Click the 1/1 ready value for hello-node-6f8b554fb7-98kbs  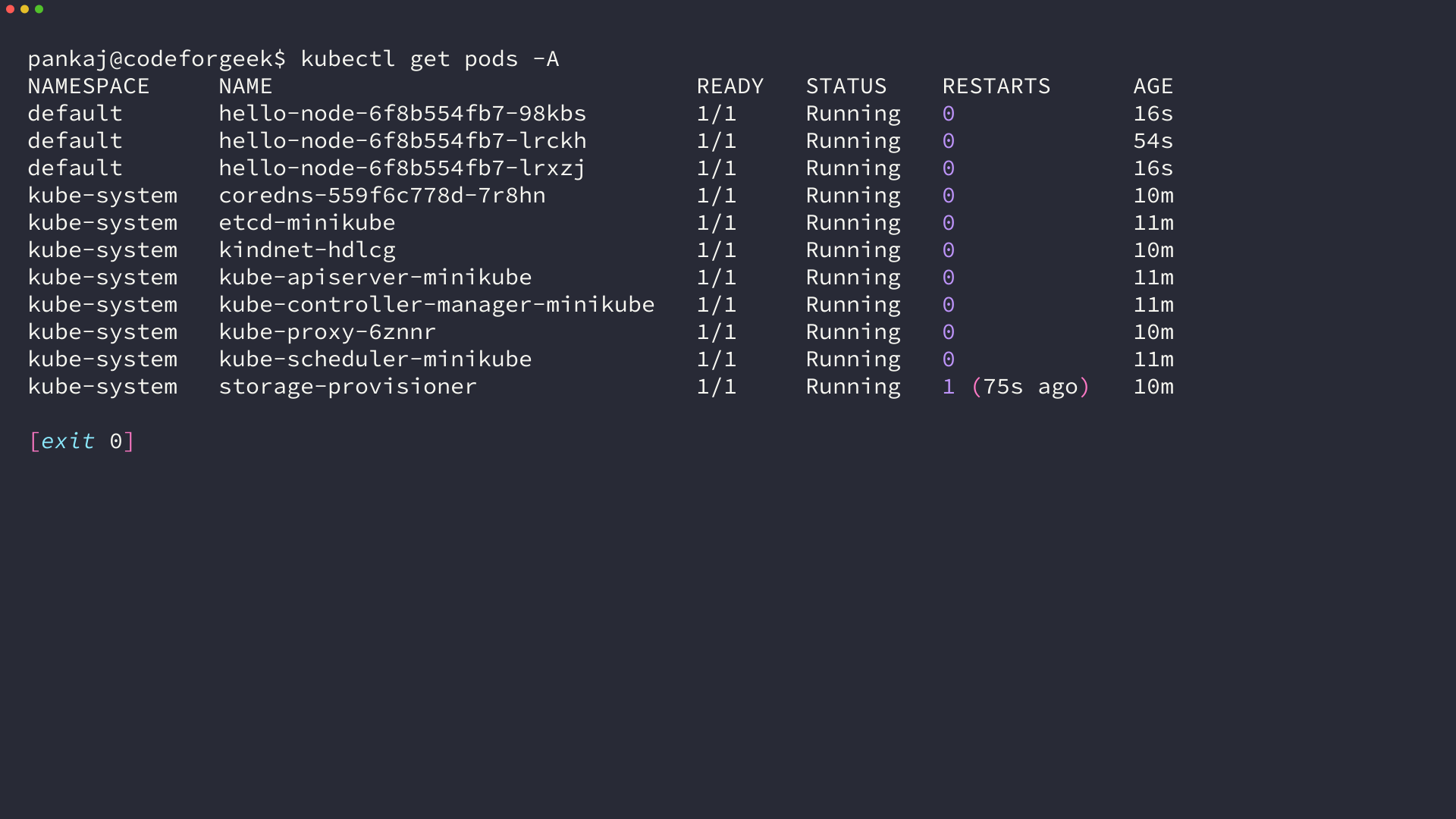[717, 114]
